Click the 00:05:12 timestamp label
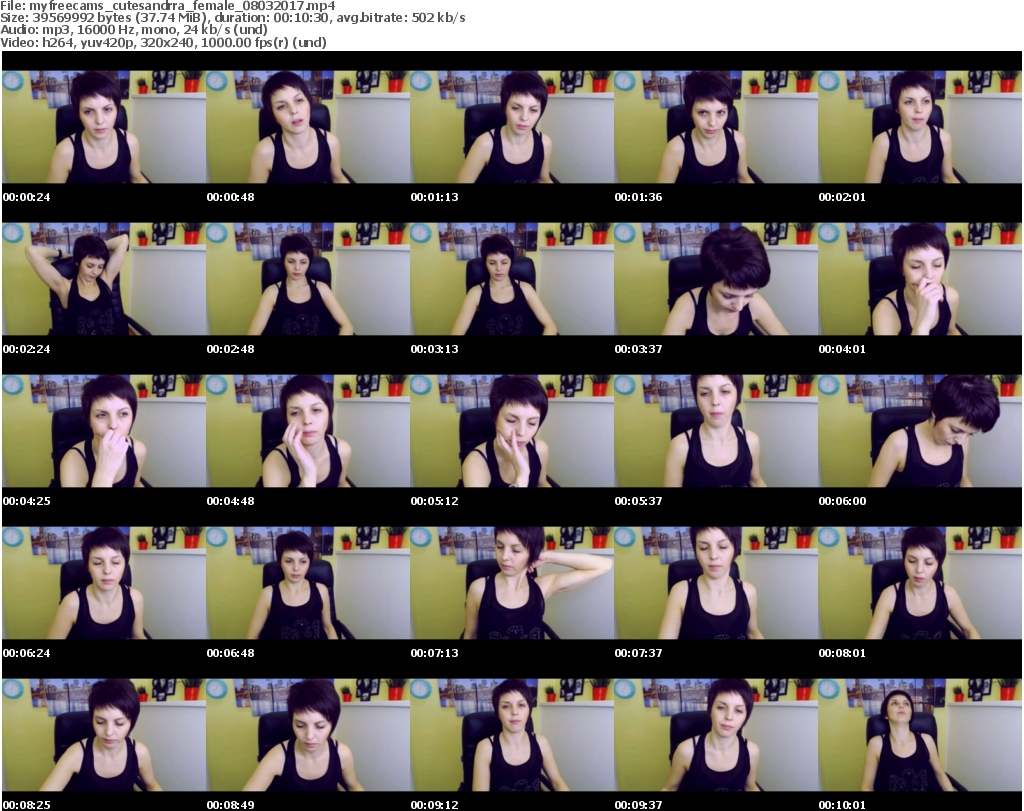 435,501
